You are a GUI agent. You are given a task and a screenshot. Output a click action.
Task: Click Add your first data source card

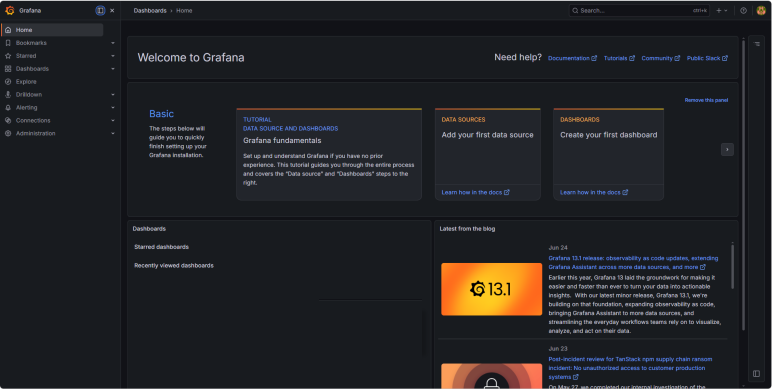[488, 154]
